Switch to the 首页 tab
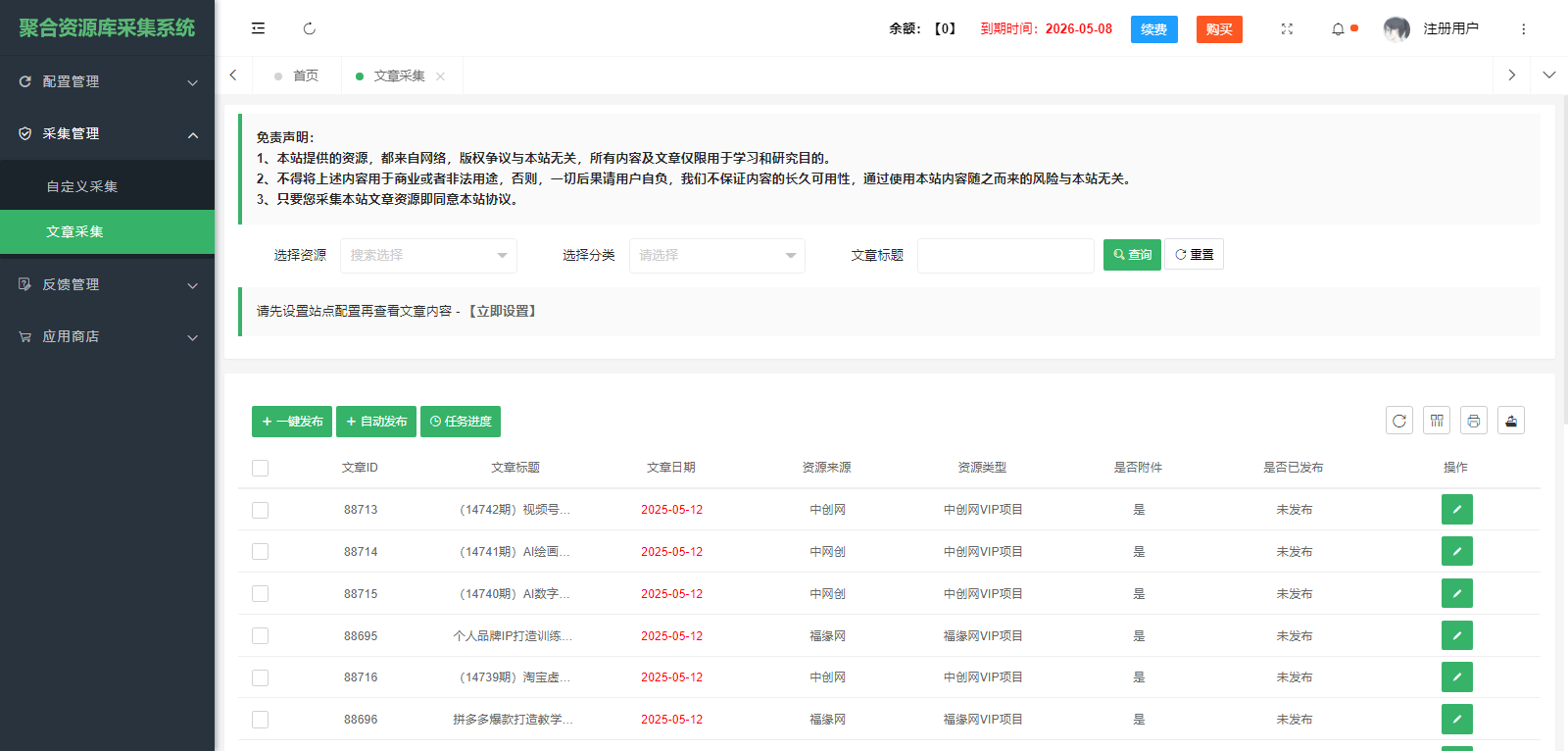 point(297,76)
